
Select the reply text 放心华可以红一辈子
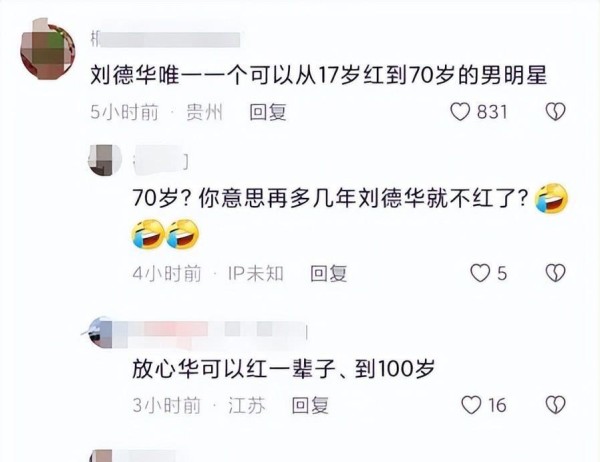tap(284, 369)
